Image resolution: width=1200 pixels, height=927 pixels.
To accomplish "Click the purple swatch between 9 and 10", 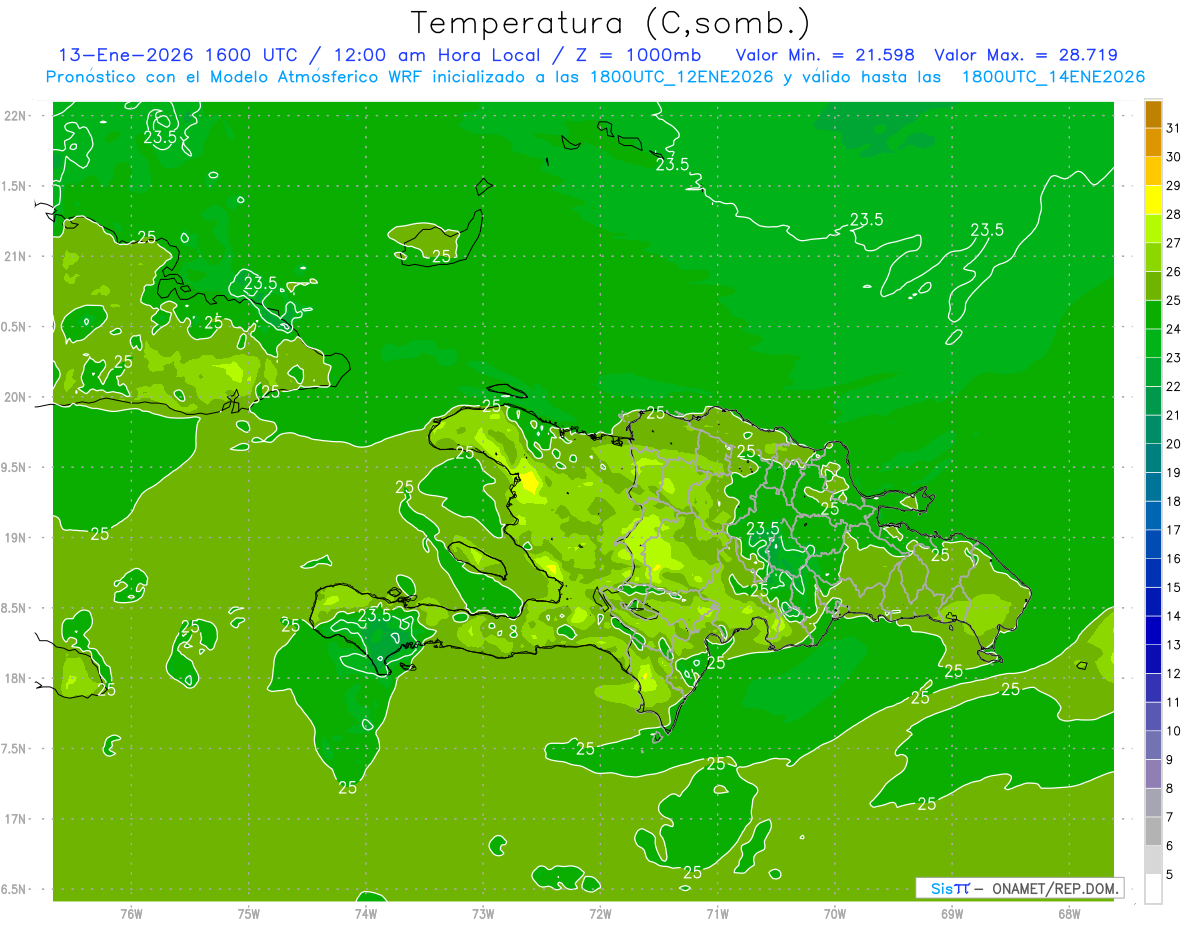I will pos(1153,745).
